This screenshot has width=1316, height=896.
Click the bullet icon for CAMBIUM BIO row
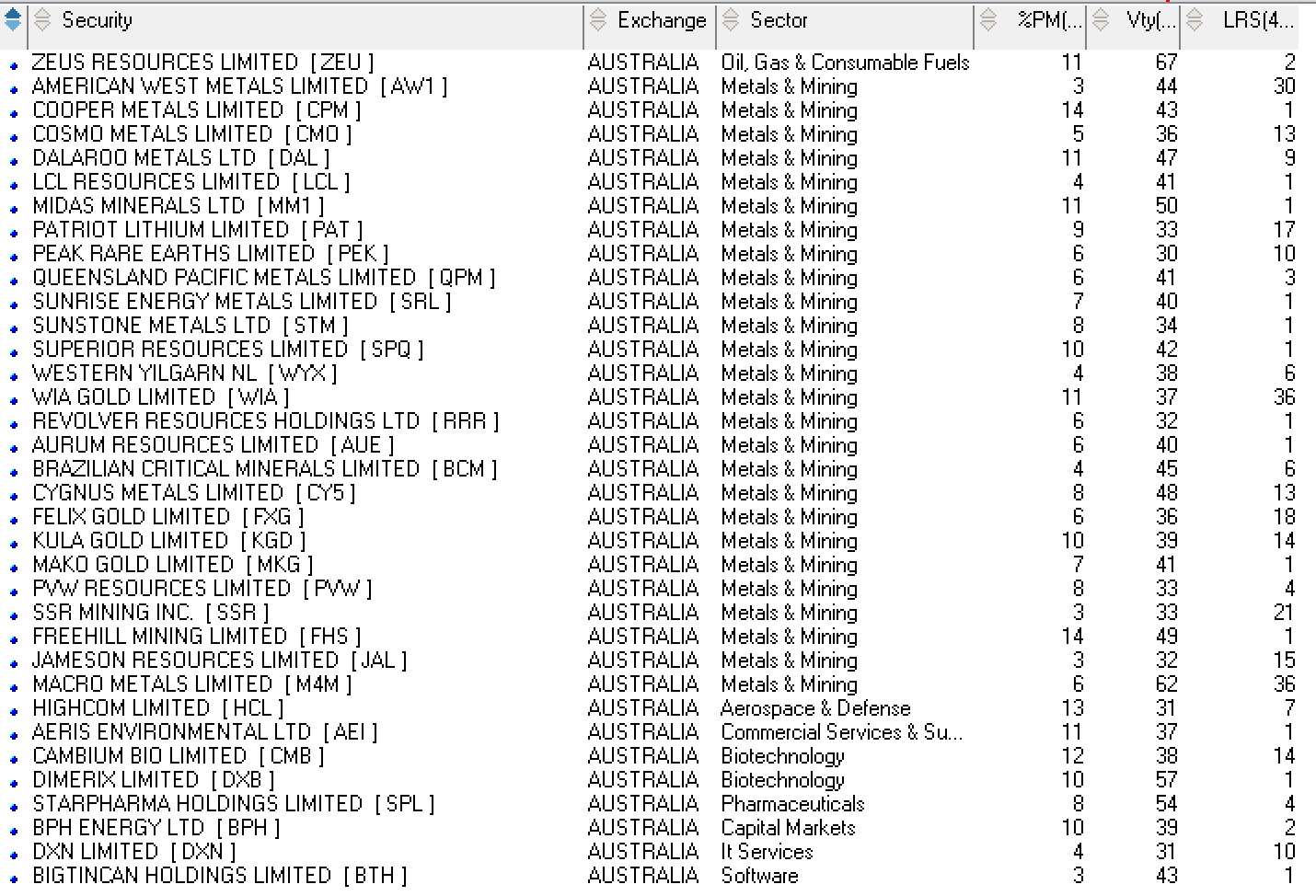14,760
